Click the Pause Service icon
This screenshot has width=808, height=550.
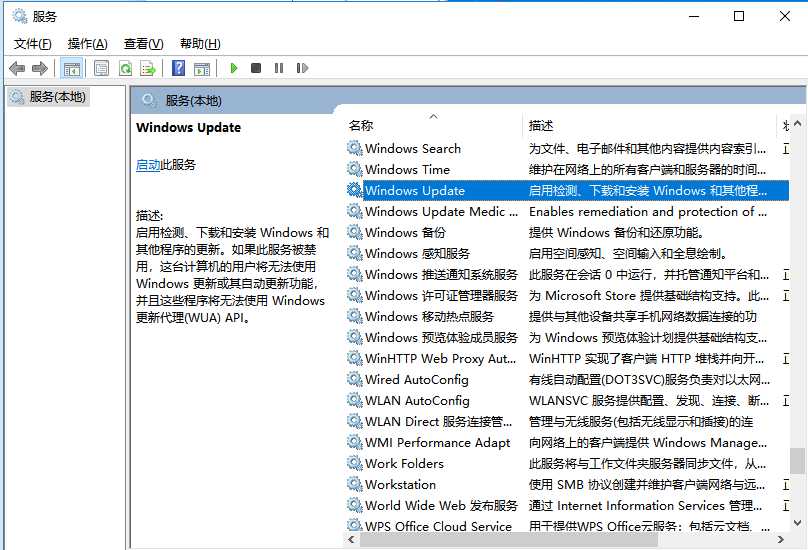coord(279,68)
